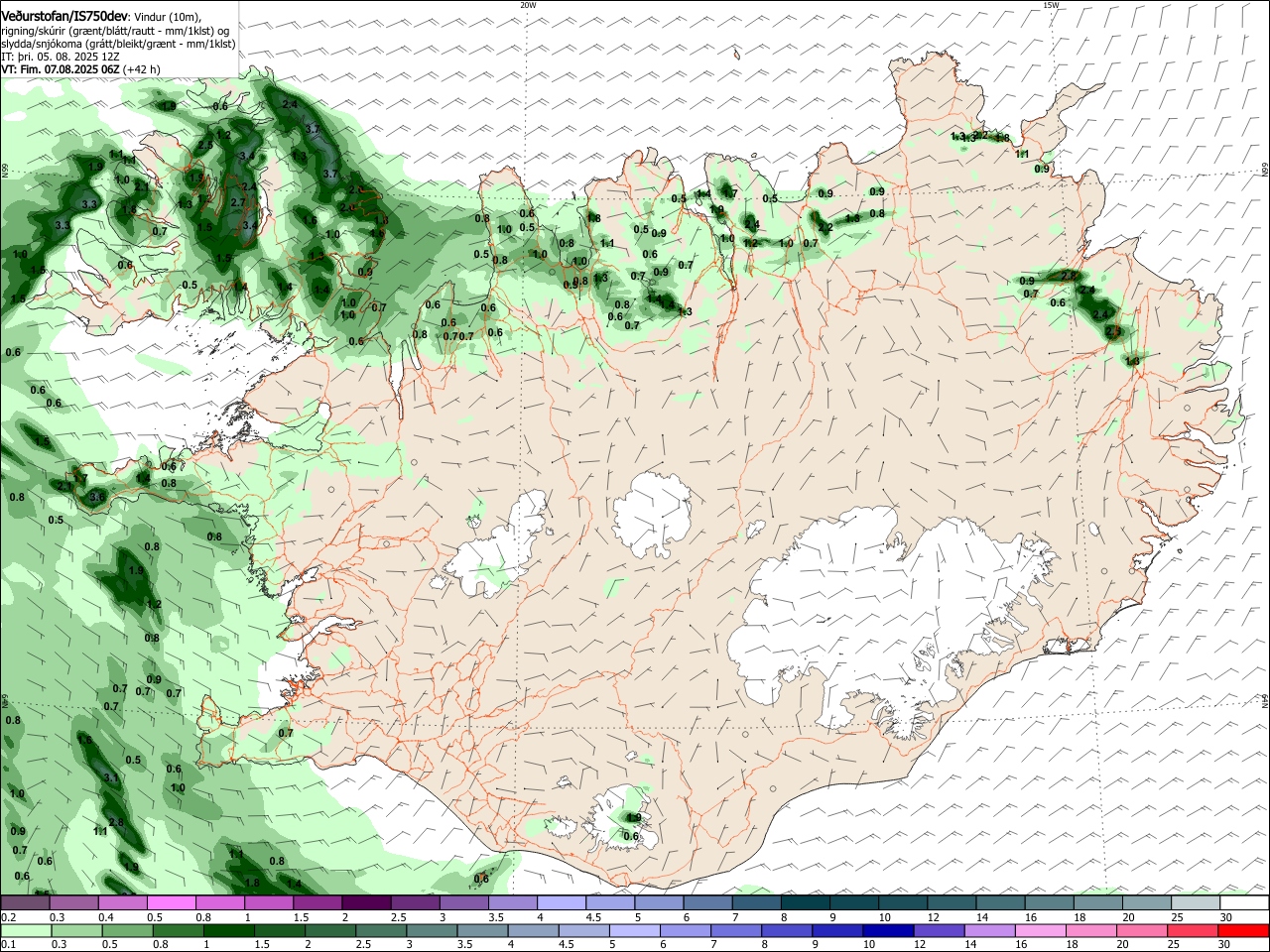The width and height of the screenshot is (1270, 952).
Task: Click the '20W' longitude label
Action: pyautogui.click(x=528, y=5)
